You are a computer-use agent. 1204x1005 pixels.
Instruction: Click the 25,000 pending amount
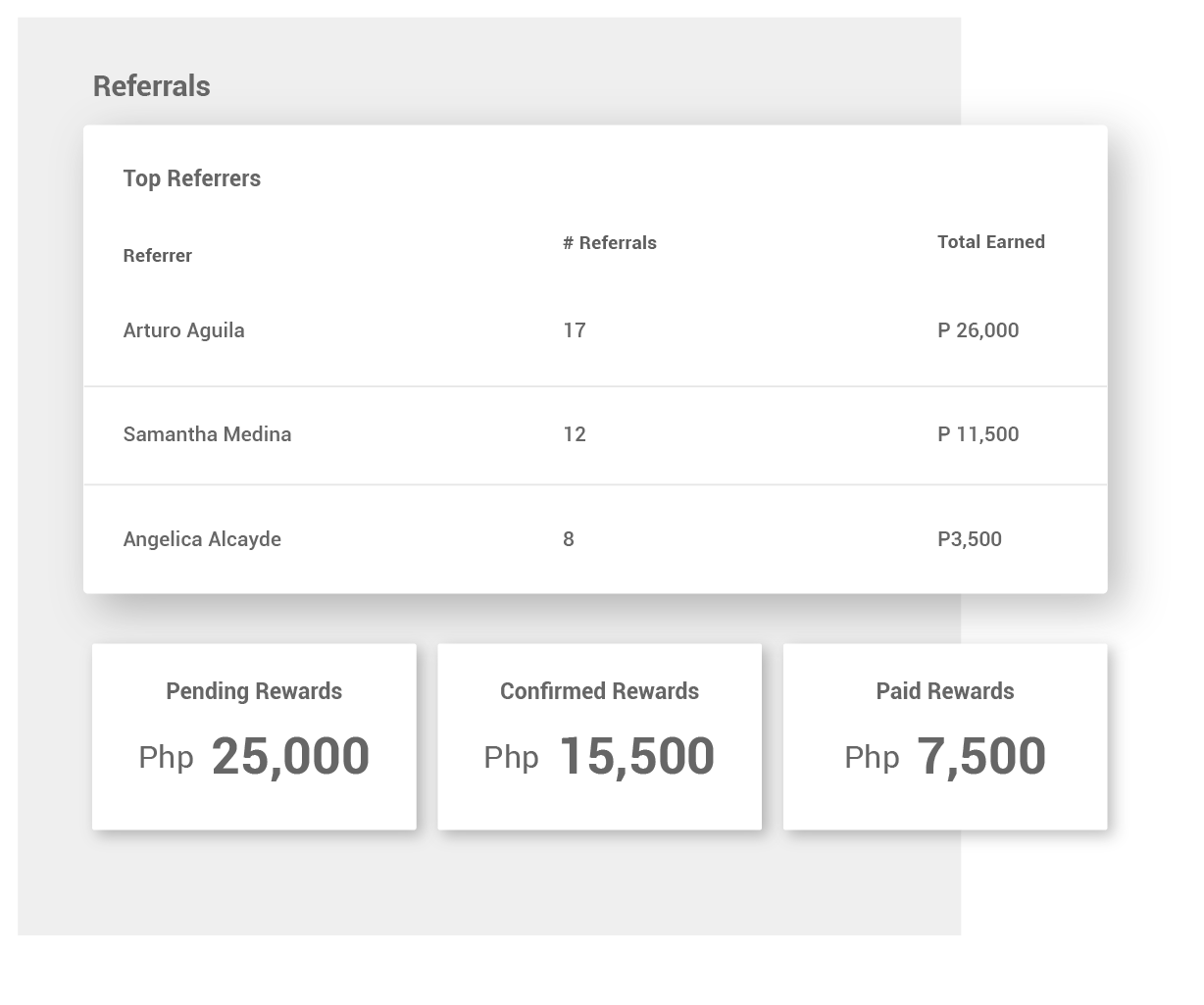coord(290,757)
